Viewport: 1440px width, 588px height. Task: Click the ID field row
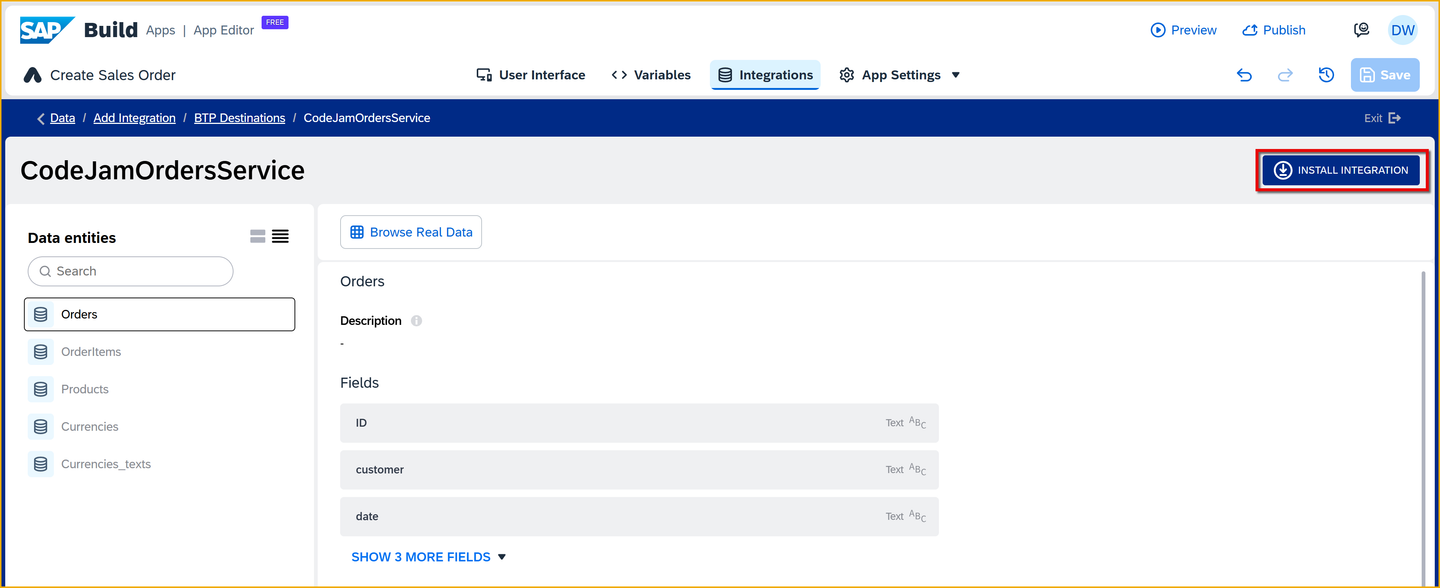[639, 423]
